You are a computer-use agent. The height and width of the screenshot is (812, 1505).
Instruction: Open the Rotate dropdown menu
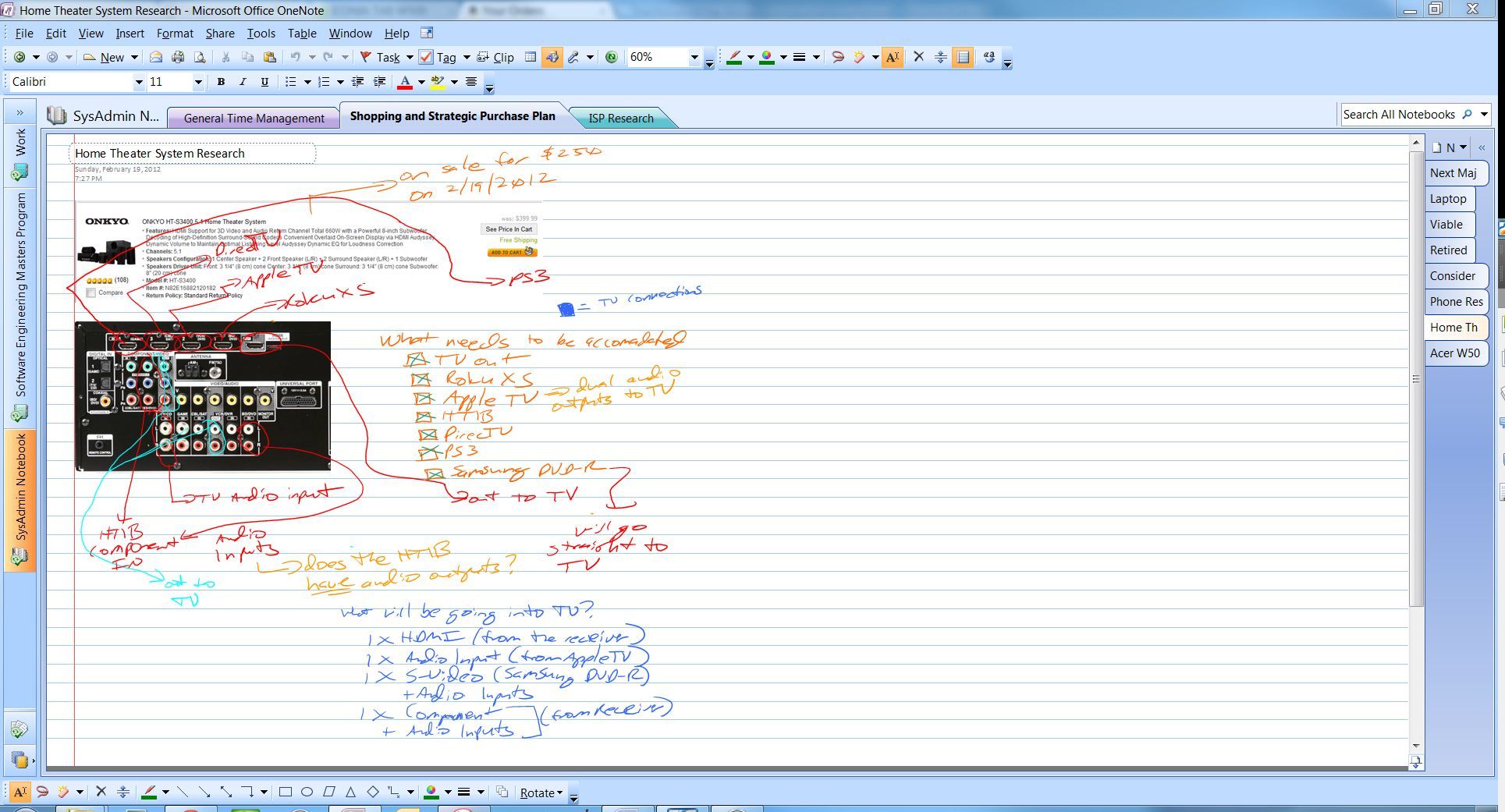pos(541,792)
